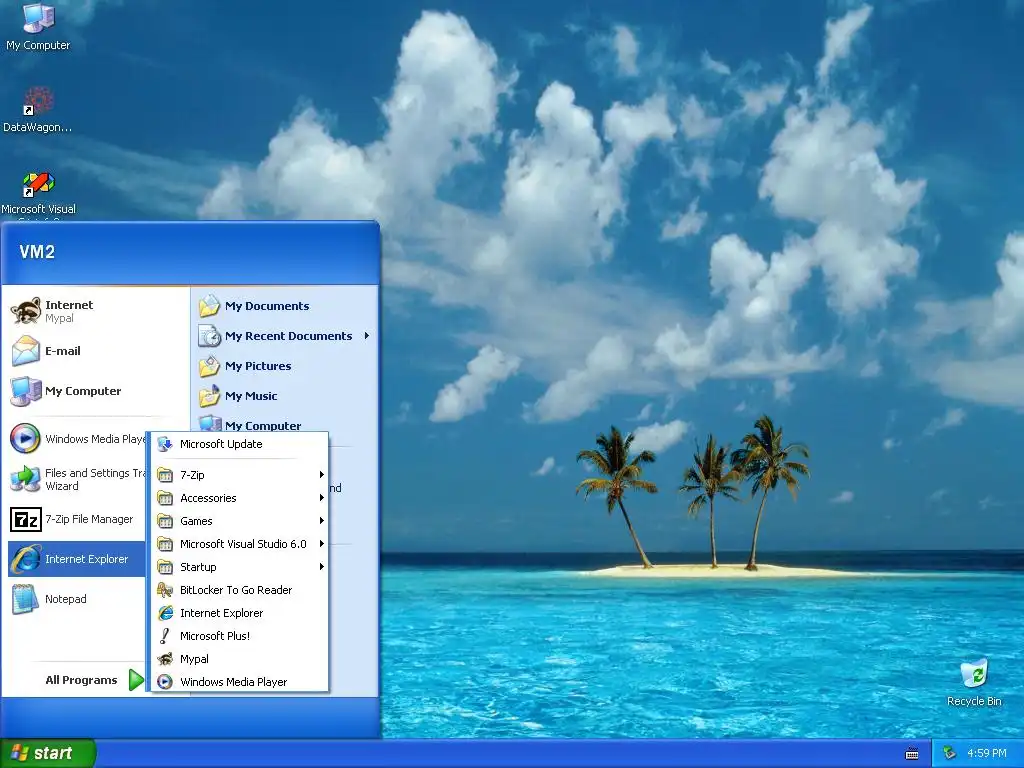Screen dimensions: 1024x768
Task: Click 7-Zip File Manager label
Action: 89,519
